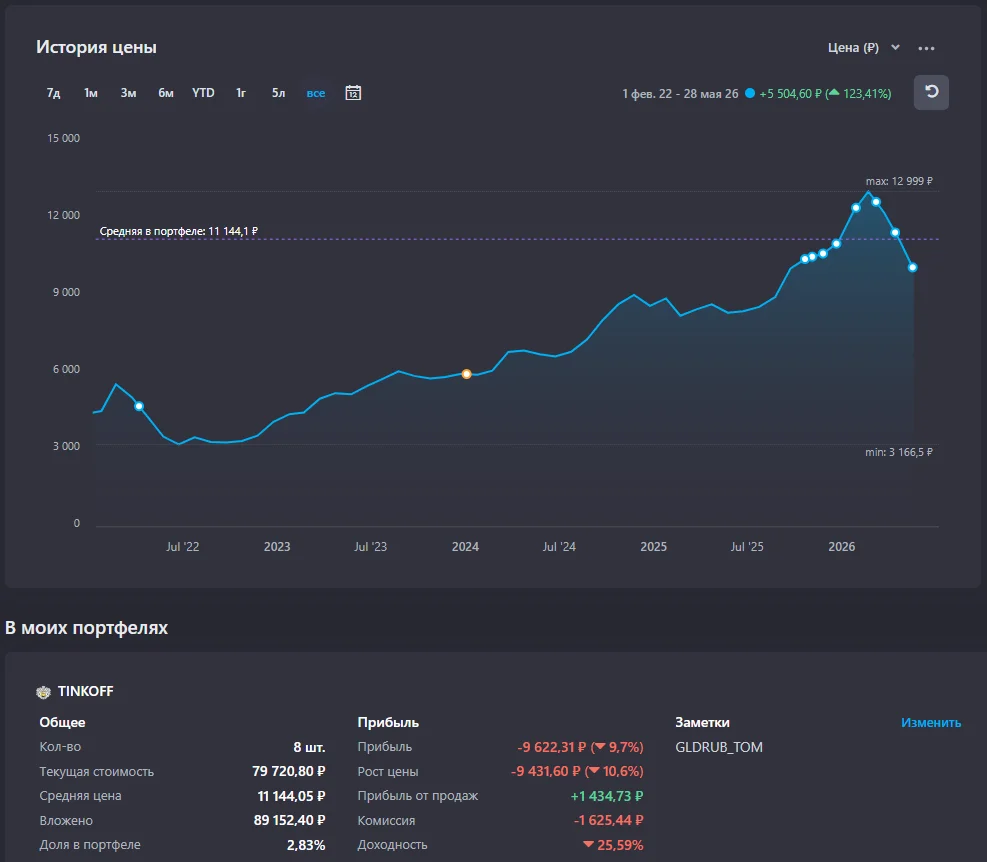Select the 7д time range

[x=54, y=93]
